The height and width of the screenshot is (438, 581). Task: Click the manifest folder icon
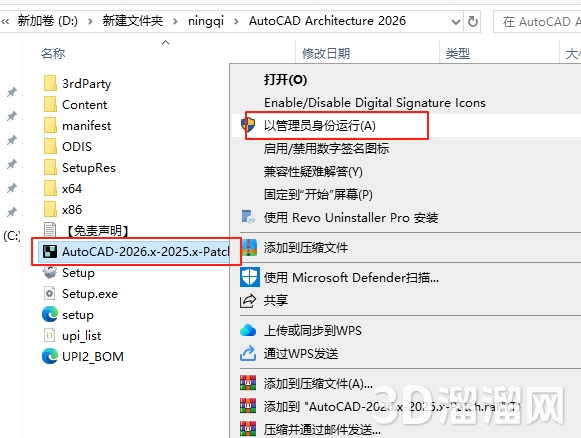coord(50,125)
